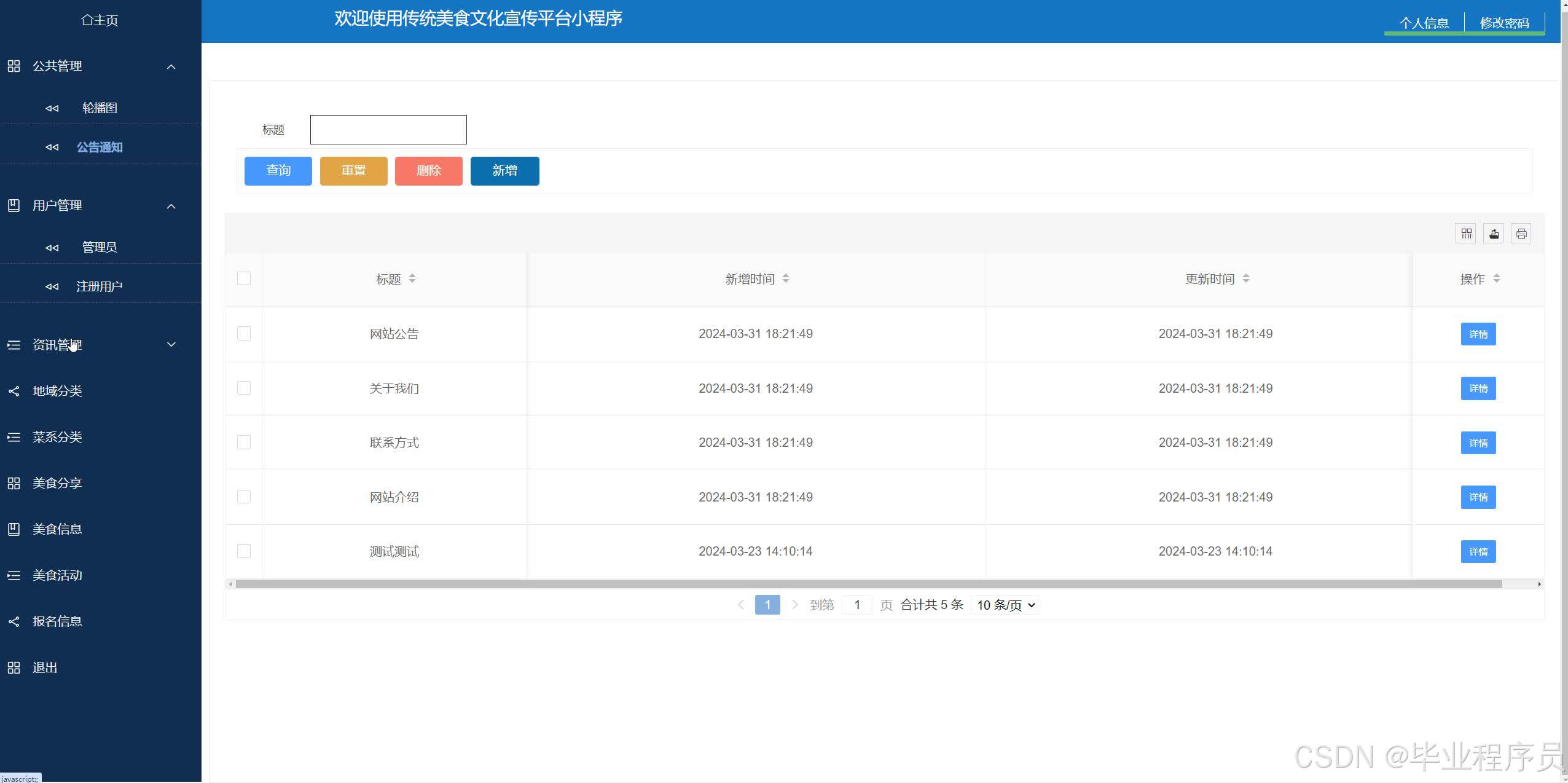Screen dimensions: 1568x783
Task: Click the print icon in table toolbar
Action: (1521, 234)
